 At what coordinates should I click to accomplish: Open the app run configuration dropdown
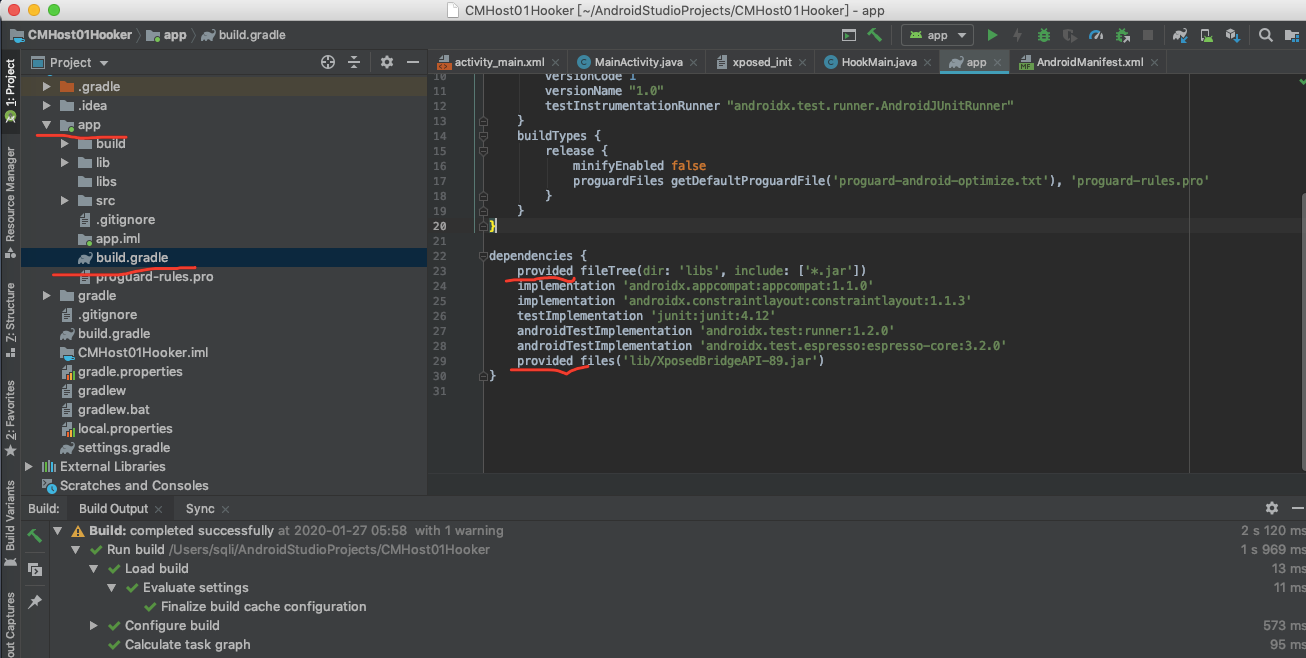(x=937, y=35)
